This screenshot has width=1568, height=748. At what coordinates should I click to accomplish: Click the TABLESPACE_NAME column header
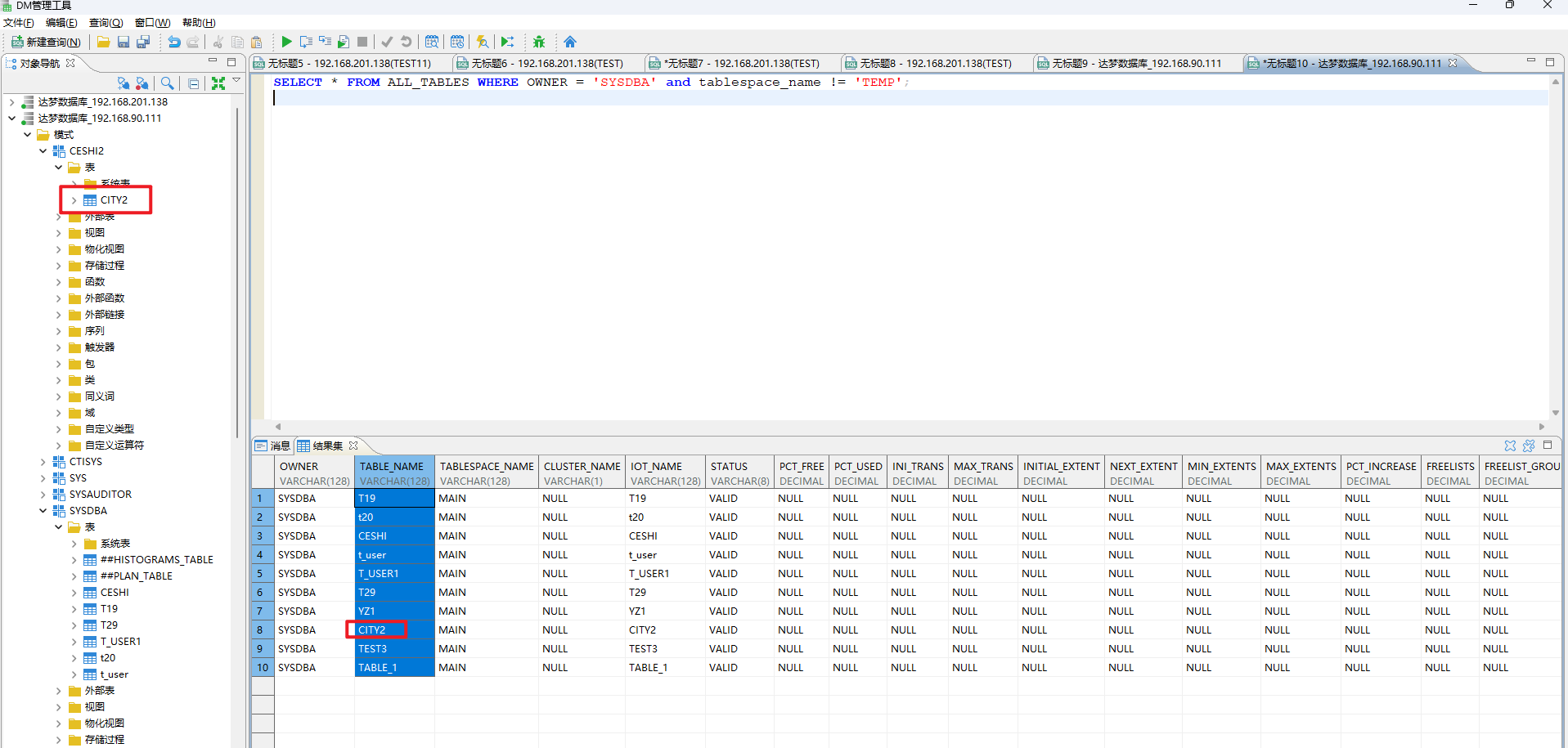pos(487,473)
